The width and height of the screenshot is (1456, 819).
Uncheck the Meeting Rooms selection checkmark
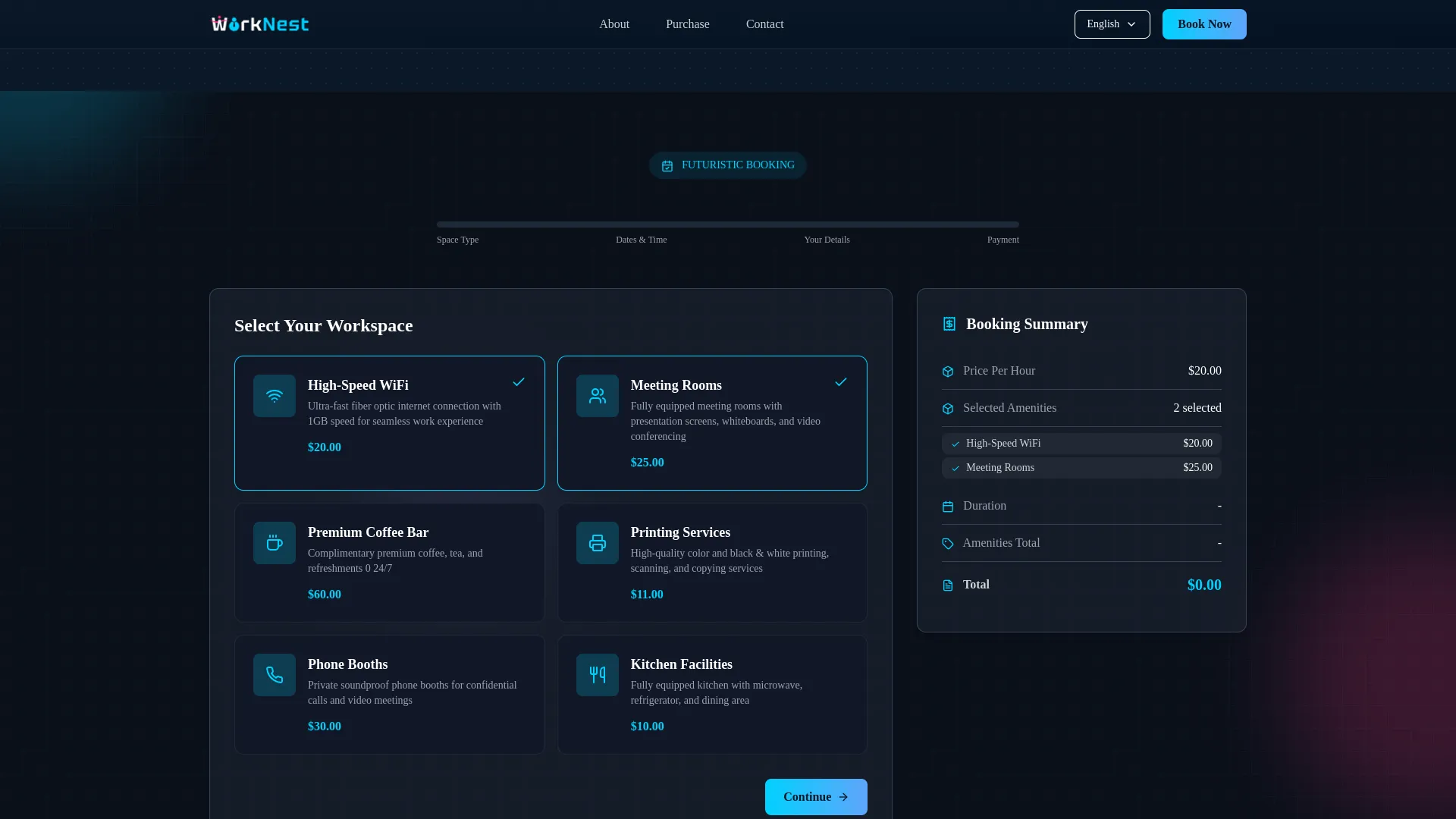841,382
